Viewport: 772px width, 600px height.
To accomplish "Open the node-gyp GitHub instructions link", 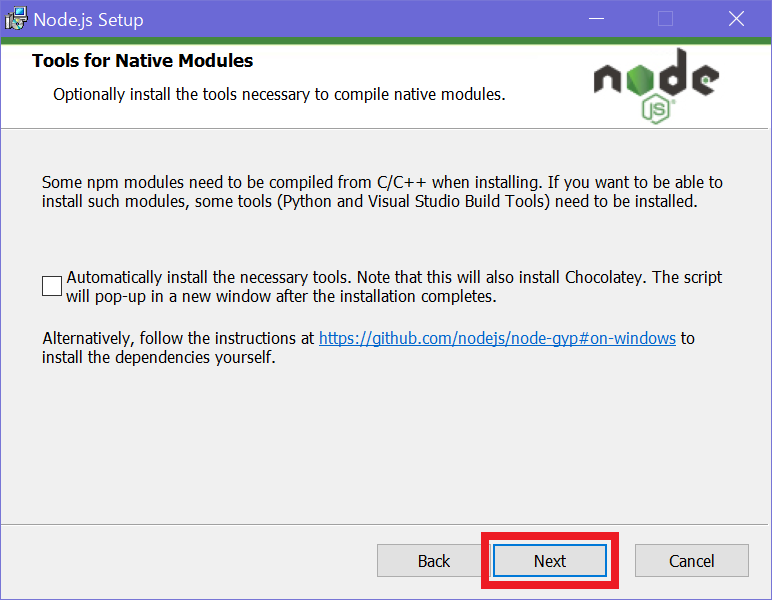I will pos(497,338).
